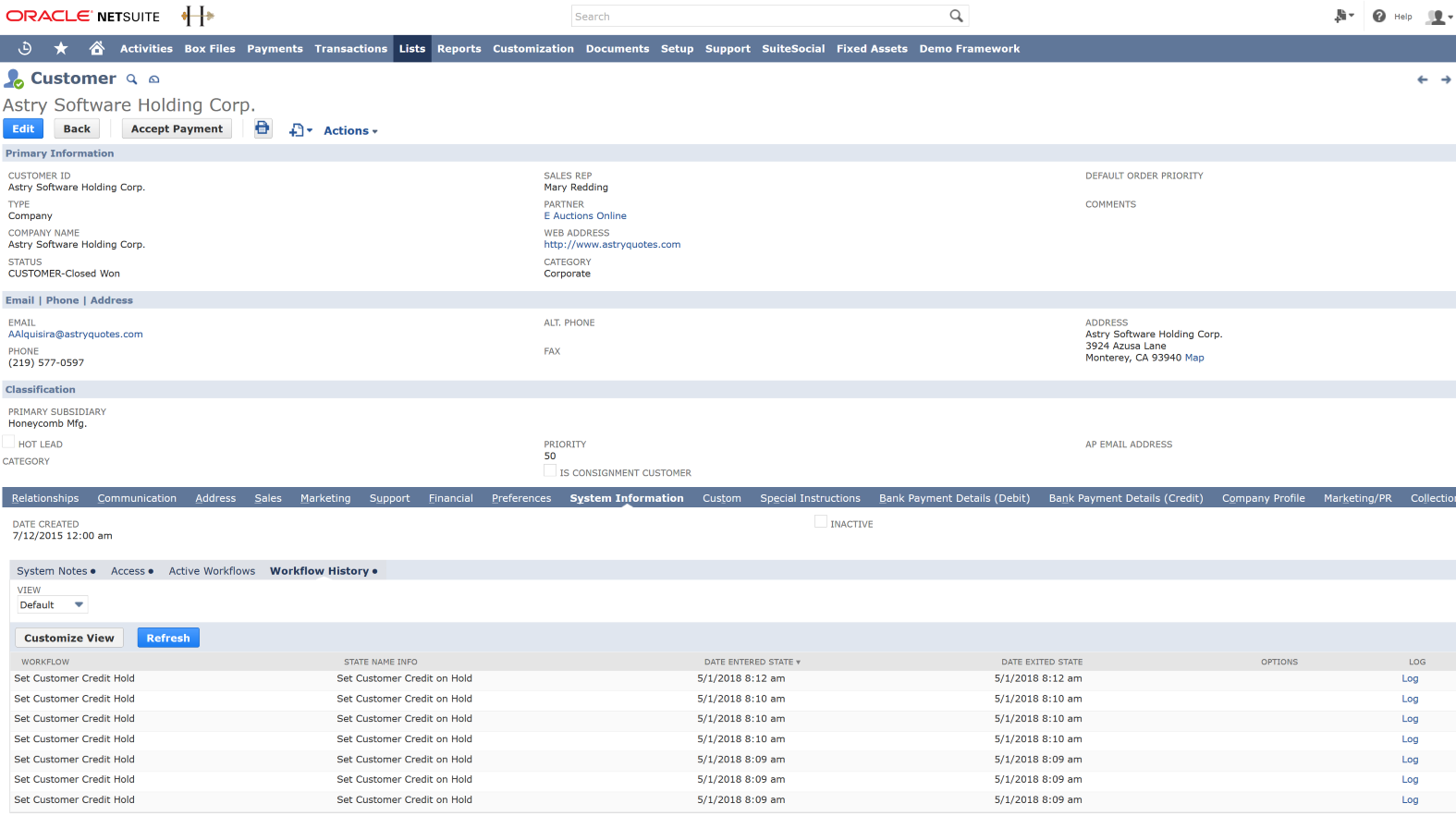Open the View dropdown set to Default
The height and width of the screenshot is (816, 1456).
point(52,605)
